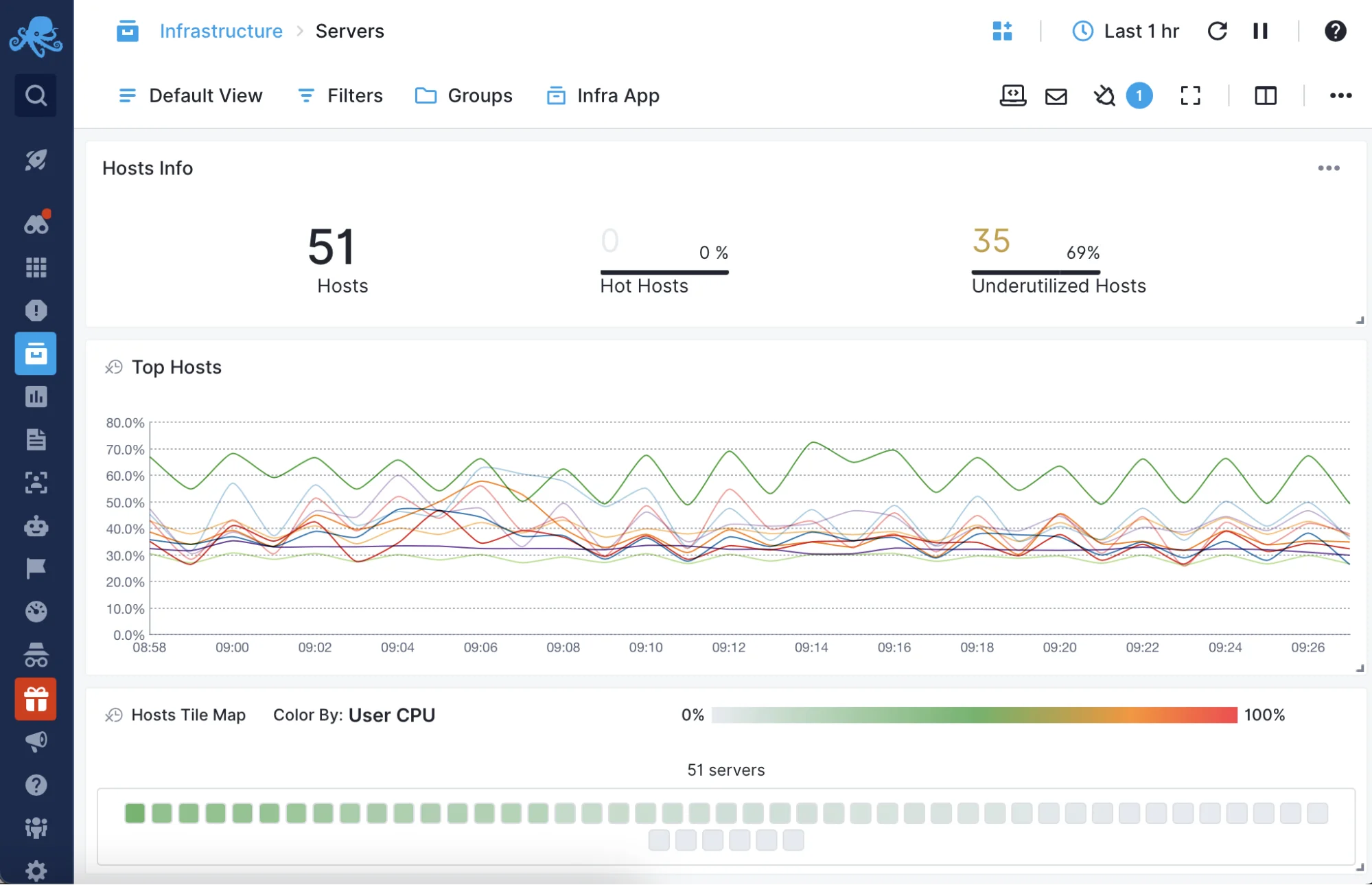The image size is (1372, 885).
Task: Select the Infrastructure icon in the sidebar
Action: pos(35,354)
